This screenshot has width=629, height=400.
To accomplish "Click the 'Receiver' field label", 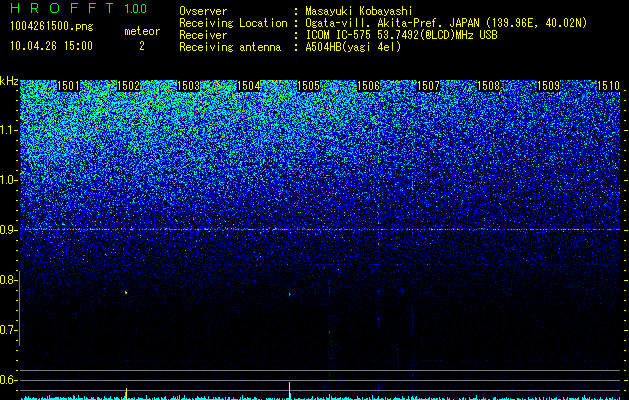I will (203, 35).
